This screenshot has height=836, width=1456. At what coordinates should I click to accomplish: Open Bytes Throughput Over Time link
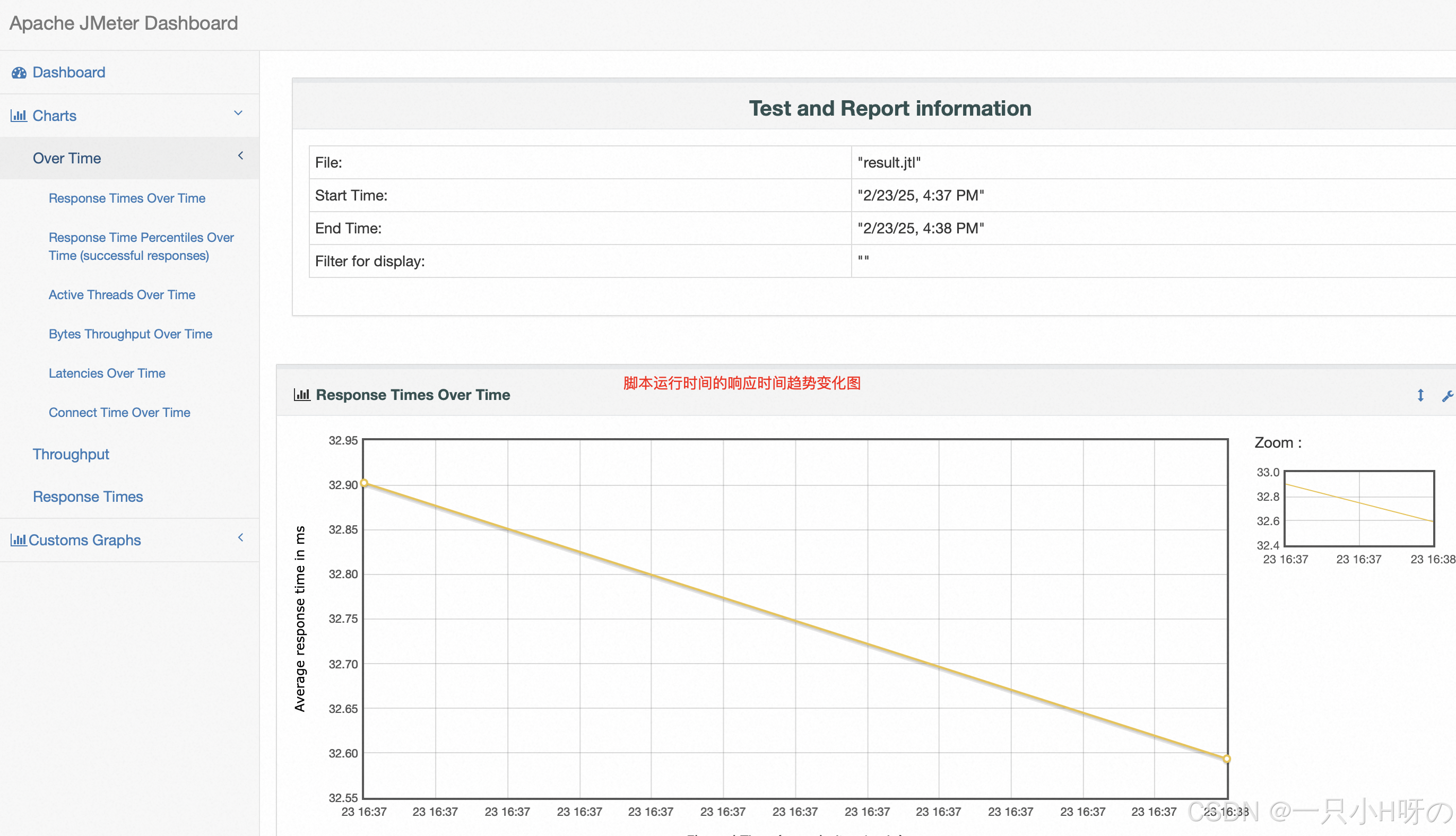pos(131,334)
